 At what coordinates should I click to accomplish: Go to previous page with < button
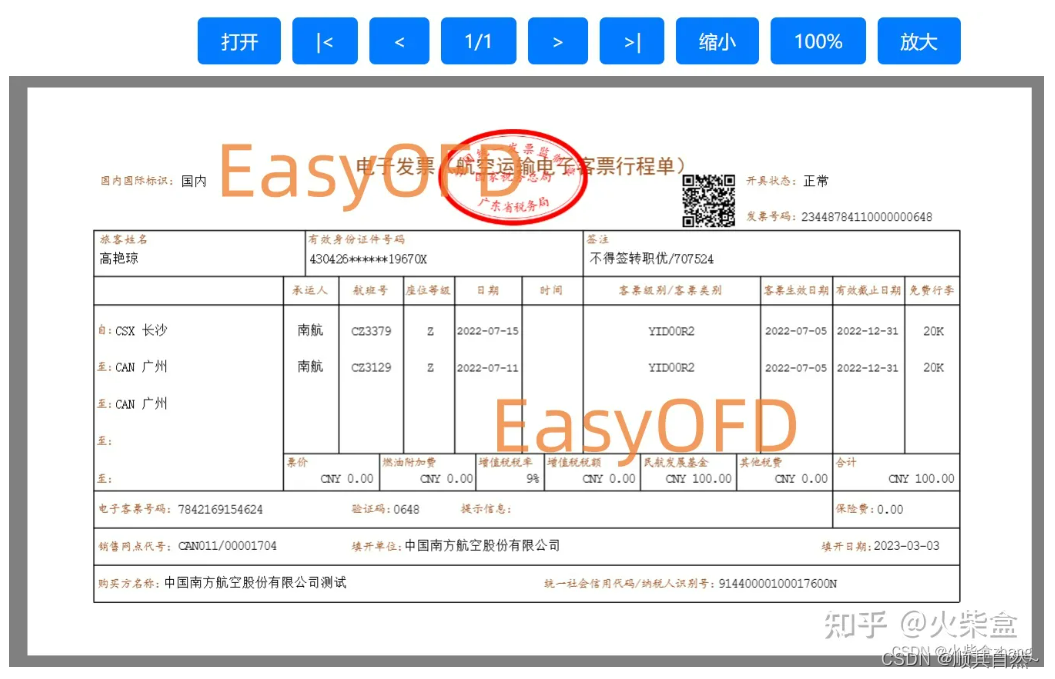pyautogui.click(x=399, y=41)
